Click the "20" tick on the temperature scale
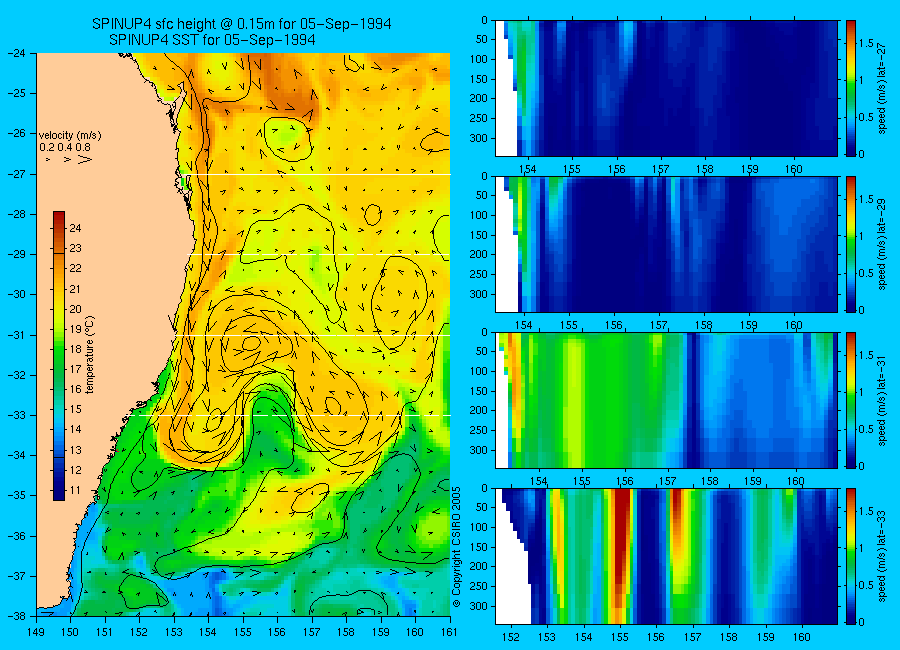The image size is (900, 650). (x=75, y=309)
